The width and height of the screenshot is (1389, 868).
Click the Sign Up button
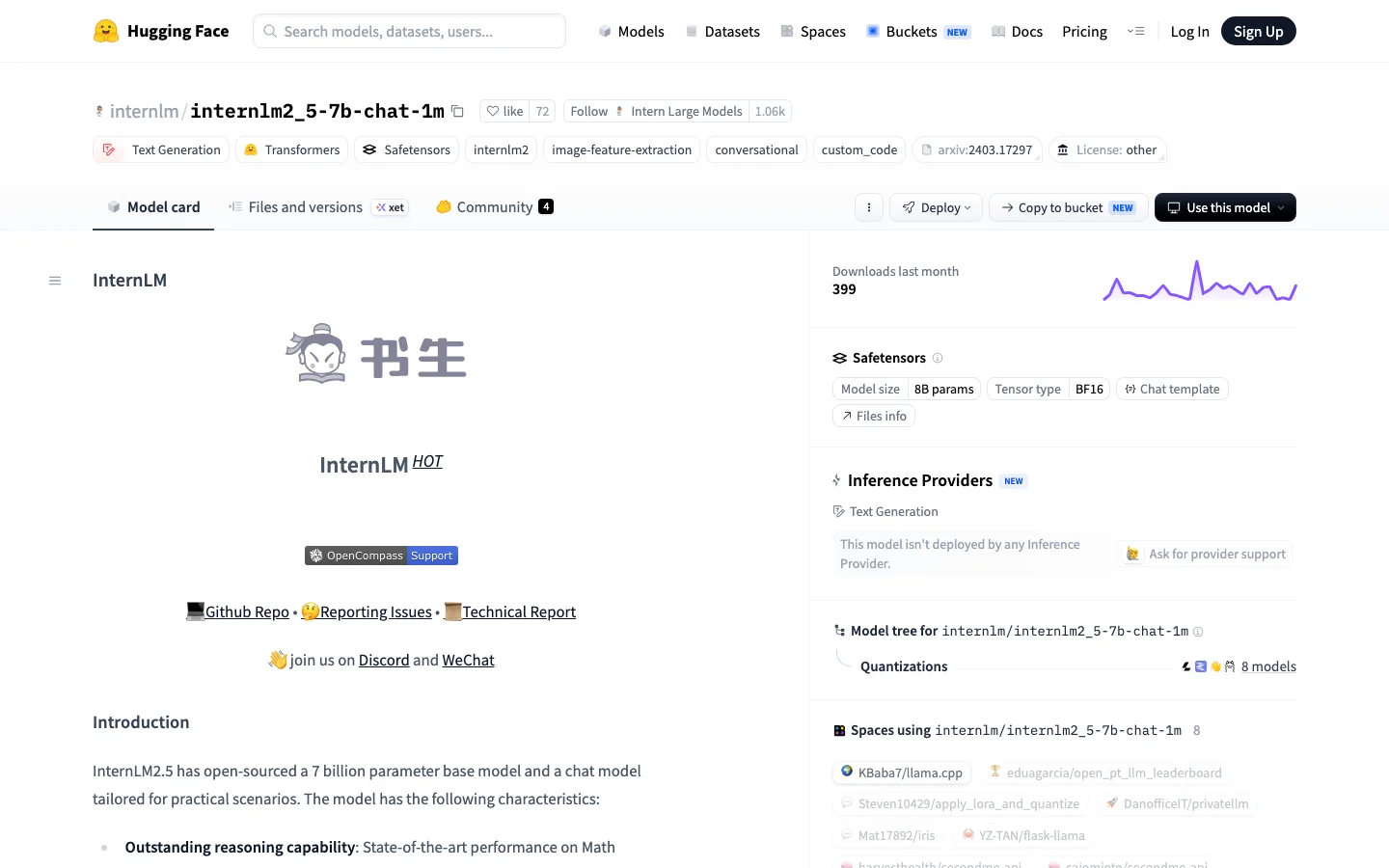click(x=1259, y=32)
